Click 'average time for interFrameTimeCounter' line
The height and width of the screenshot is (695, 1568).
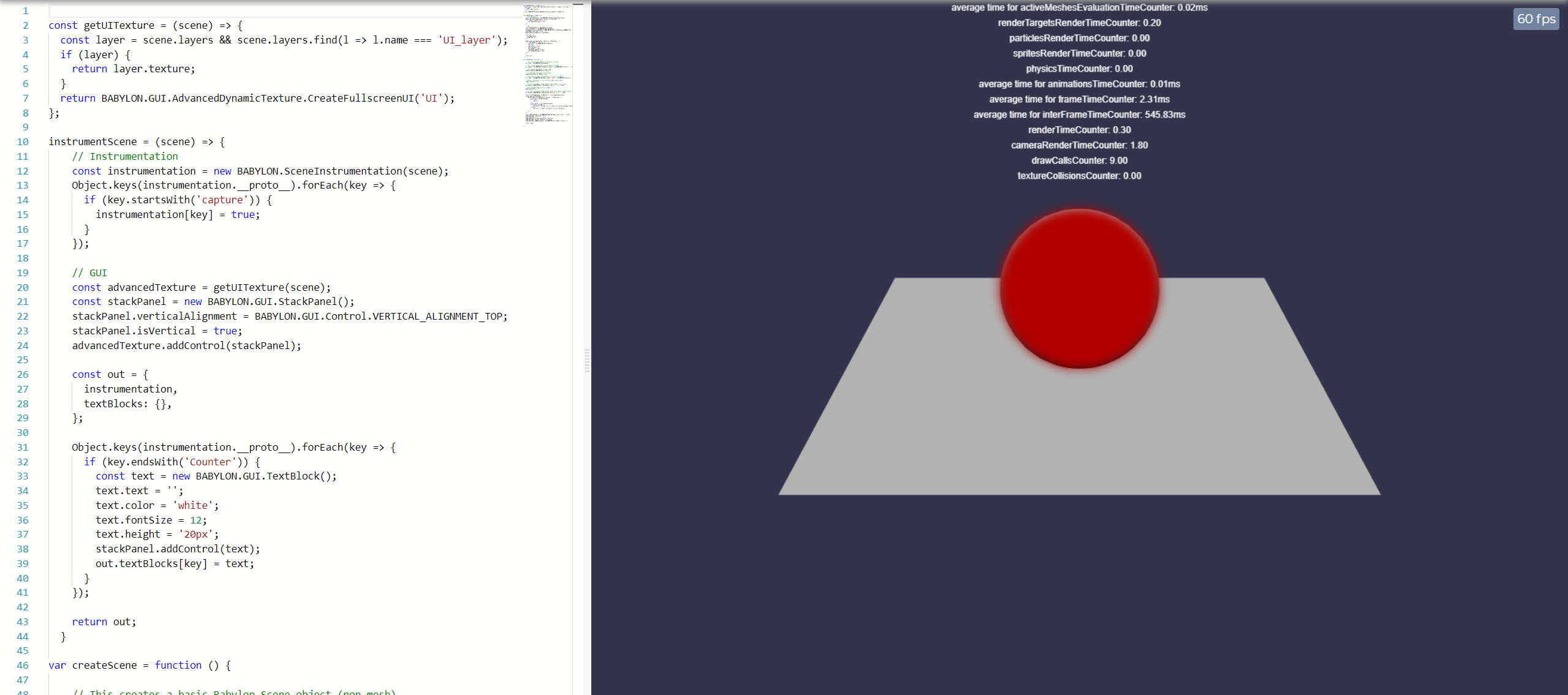[1079, 115]
